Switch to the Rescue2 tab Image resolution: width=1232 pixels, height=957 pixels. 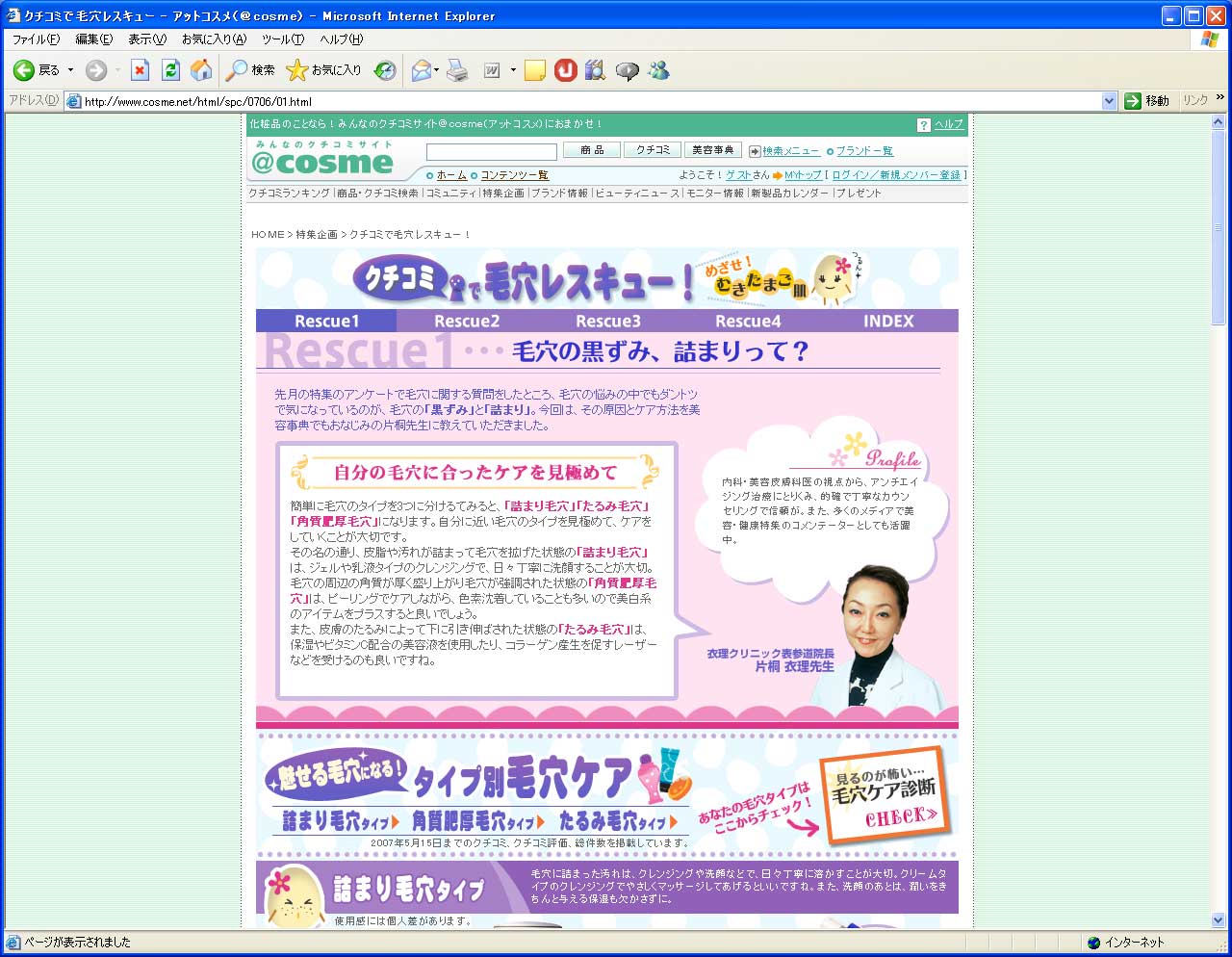click(467, 322)
